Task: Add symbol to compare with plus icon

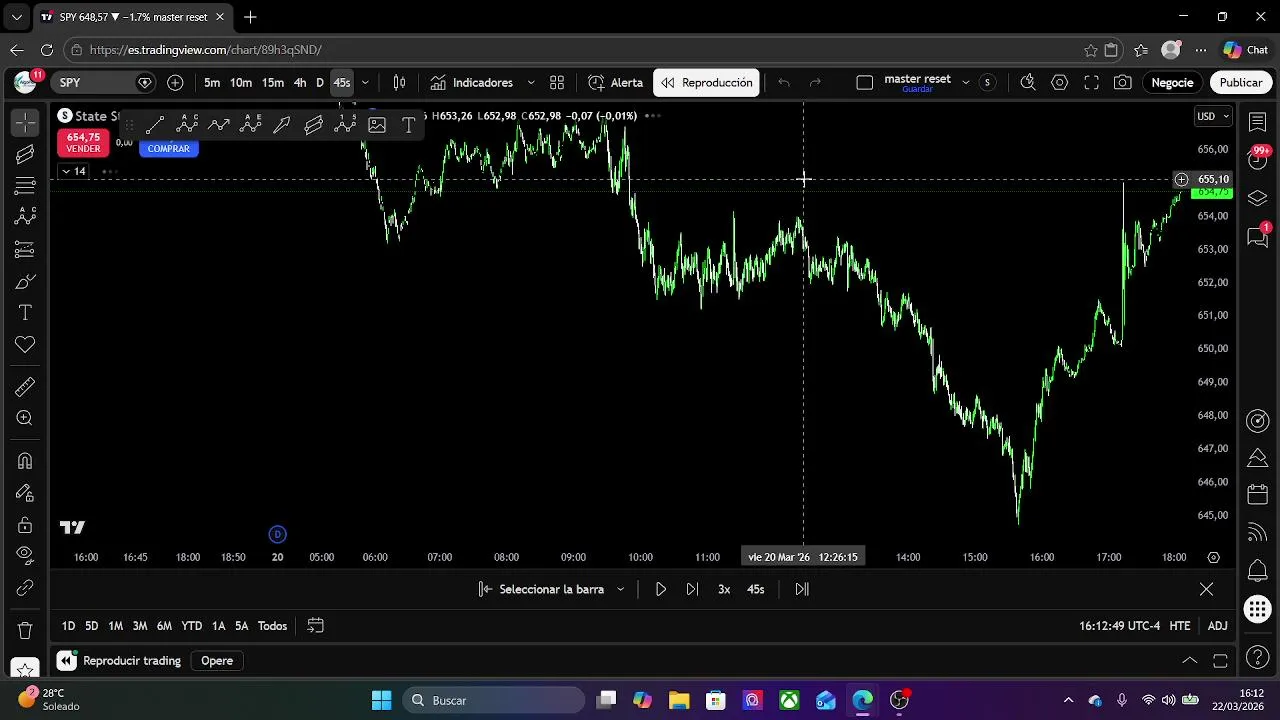Action: pyautogui.click(x=175, y=83)
